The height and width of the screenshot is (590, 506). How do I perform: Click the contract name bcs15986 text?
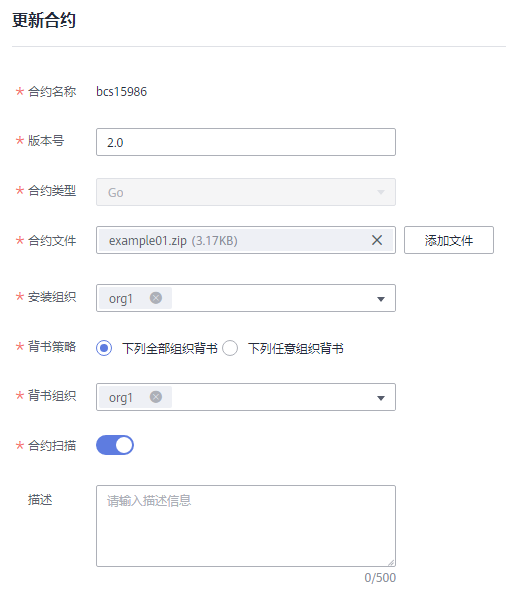122,91
